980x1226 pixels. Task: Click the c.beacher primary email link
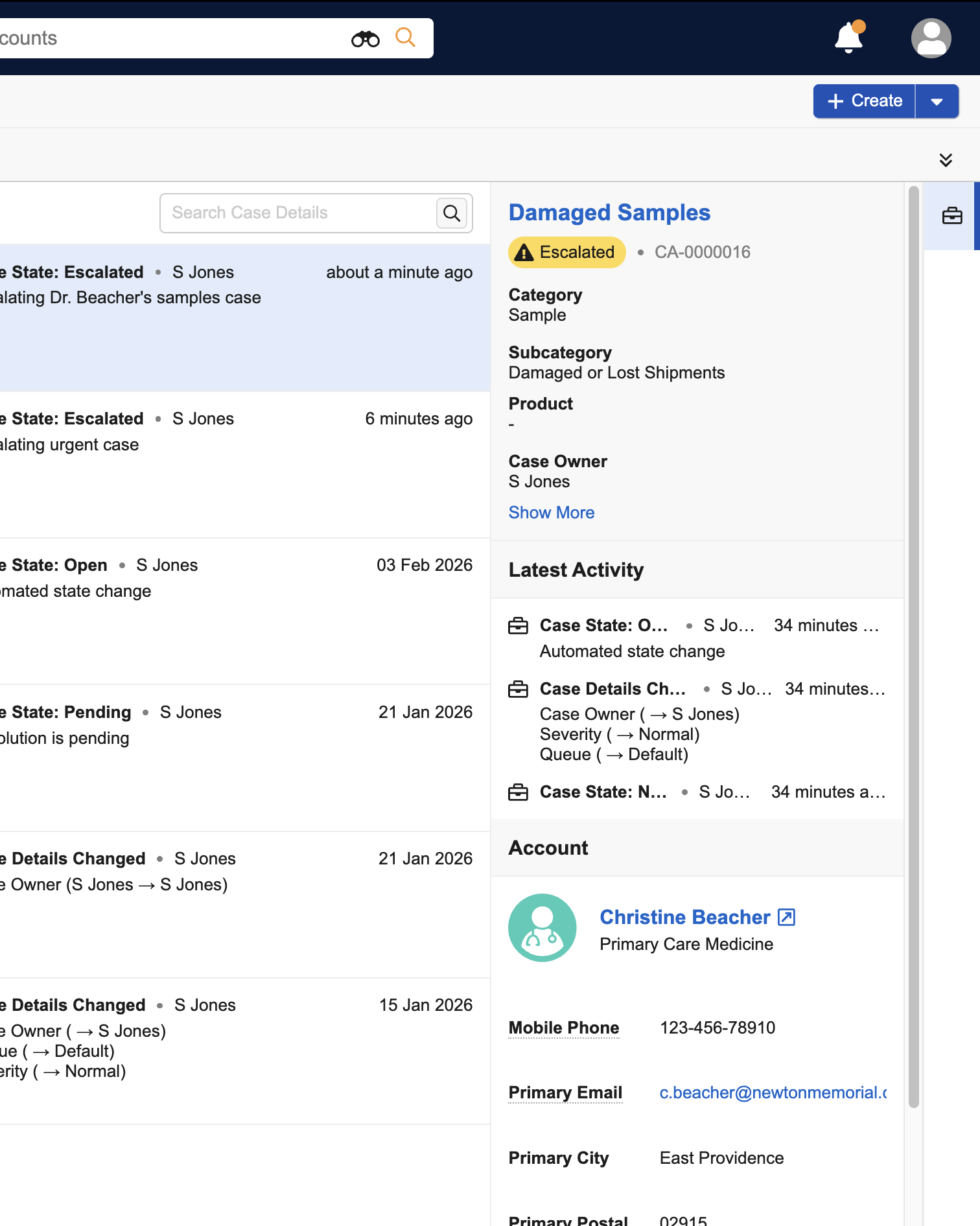coord(773,1093)
